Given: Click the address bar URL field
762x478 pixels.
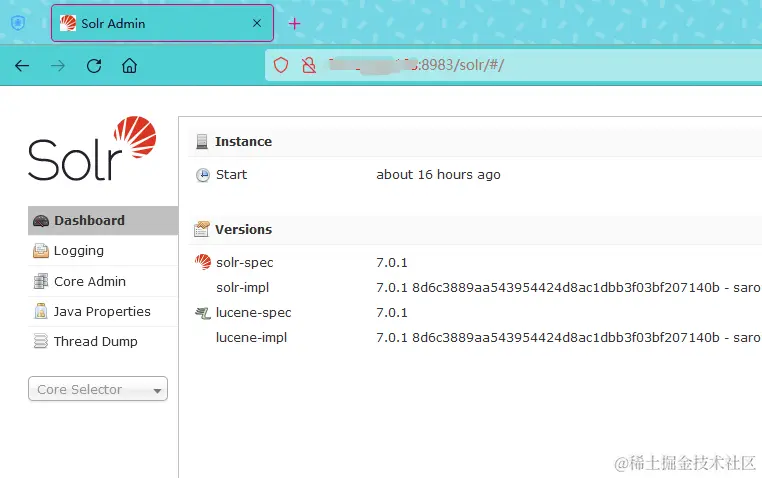Looking at the screenshot, I should pyautogui.click(x=513, y=65).
